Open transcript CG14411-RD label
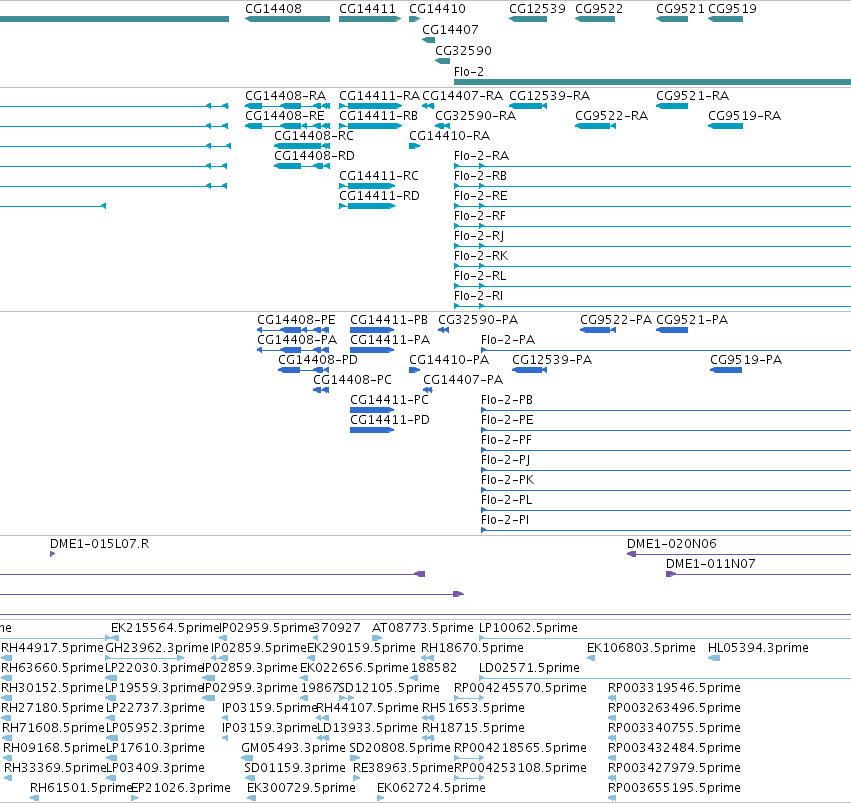851x803 pixels. [379, 196]
